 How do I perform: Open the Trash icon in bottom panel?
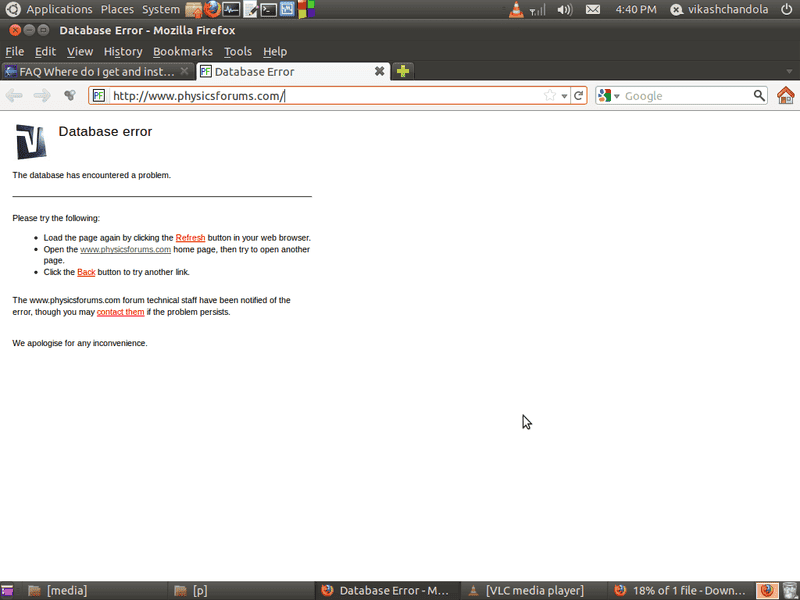pyautogui.click(x=790, y=591)
